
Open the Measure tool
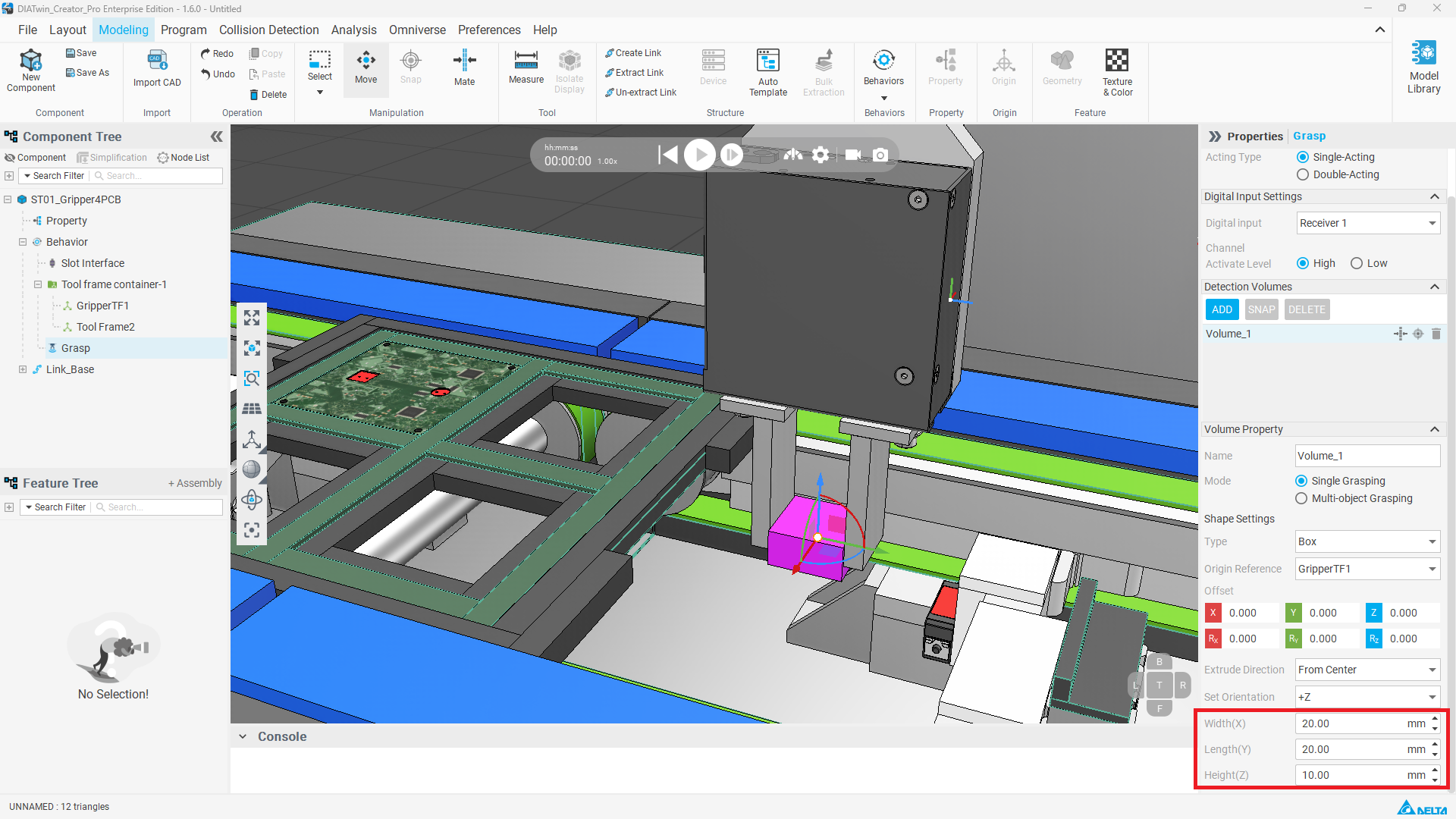(x=526, y=67)
